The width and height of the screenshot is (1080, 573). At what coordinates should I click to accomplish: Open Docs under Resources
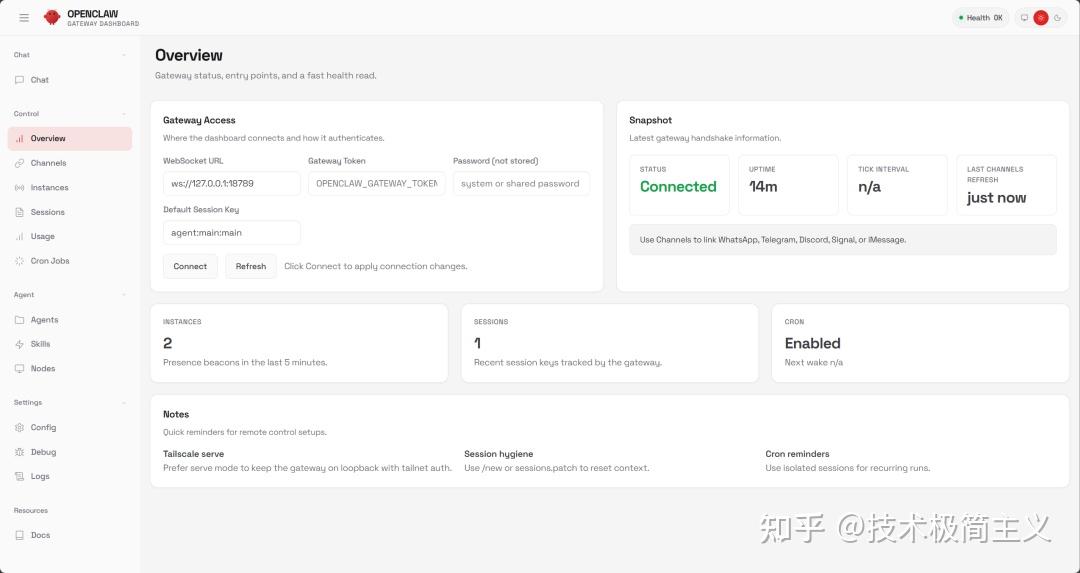40,535
